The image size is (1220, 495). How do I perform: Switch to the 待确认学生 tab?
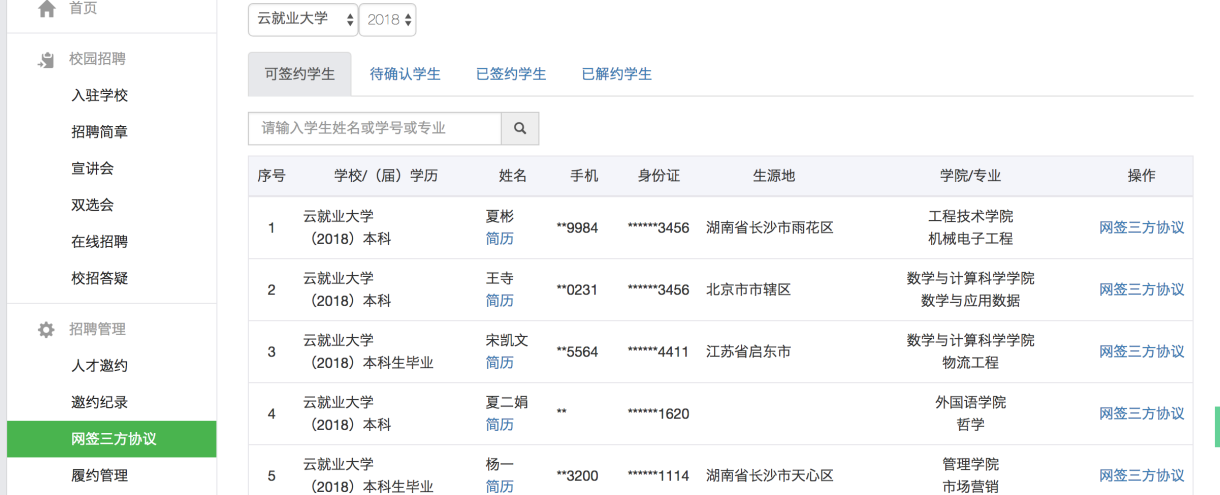[405, 74]
